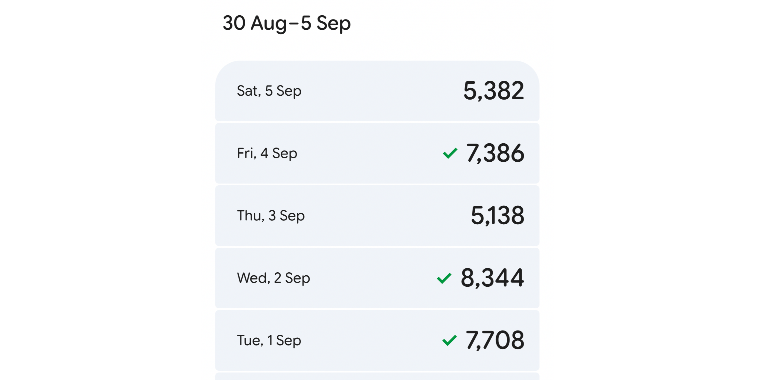This screenshot has width=760, height=380.
Task: Click the empty middle of the Sat, 5 Sep card
Action: coord(377,91)
